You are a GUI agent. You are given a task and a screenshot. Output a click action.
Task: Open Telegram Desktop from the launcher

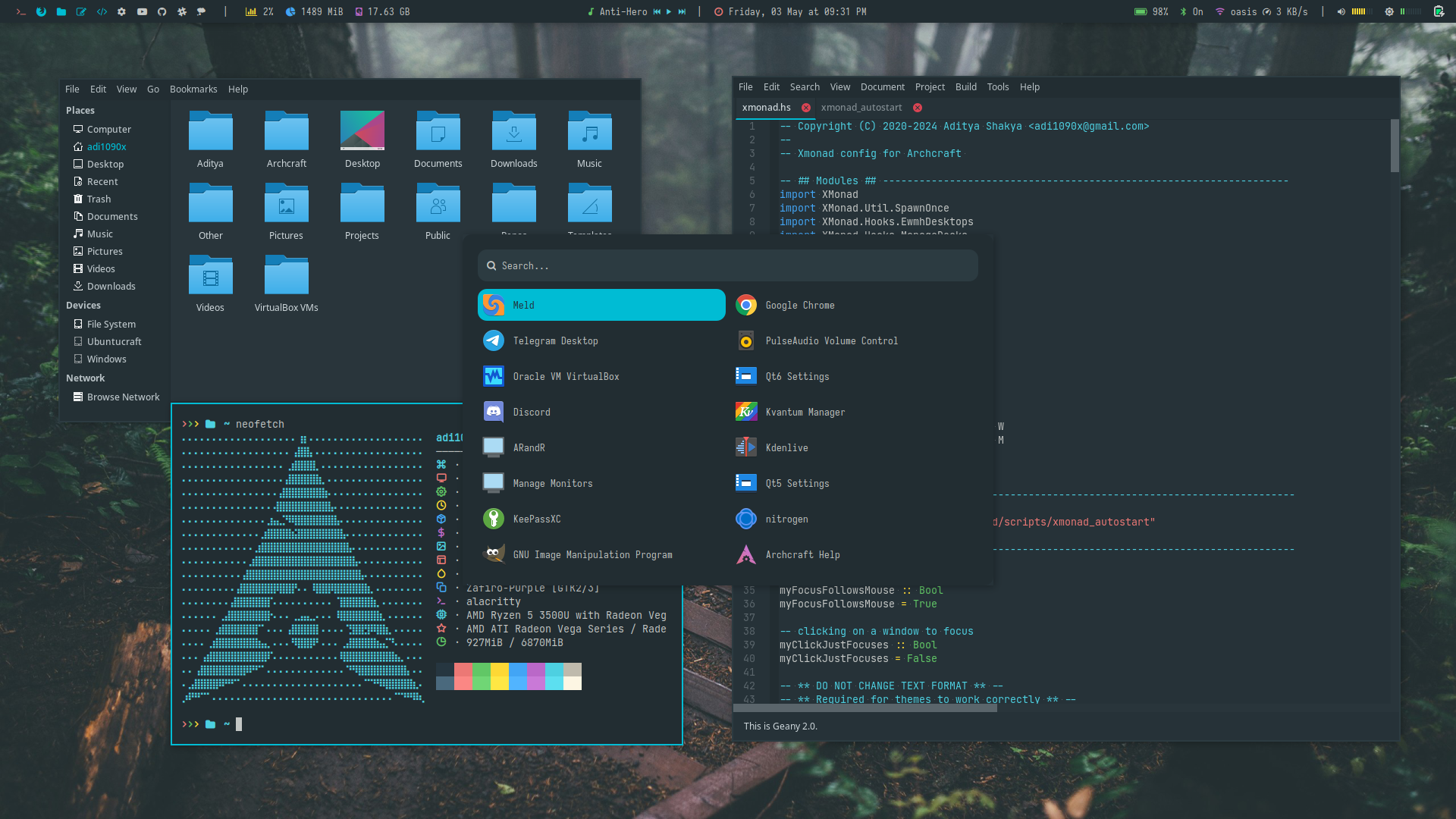555,341
